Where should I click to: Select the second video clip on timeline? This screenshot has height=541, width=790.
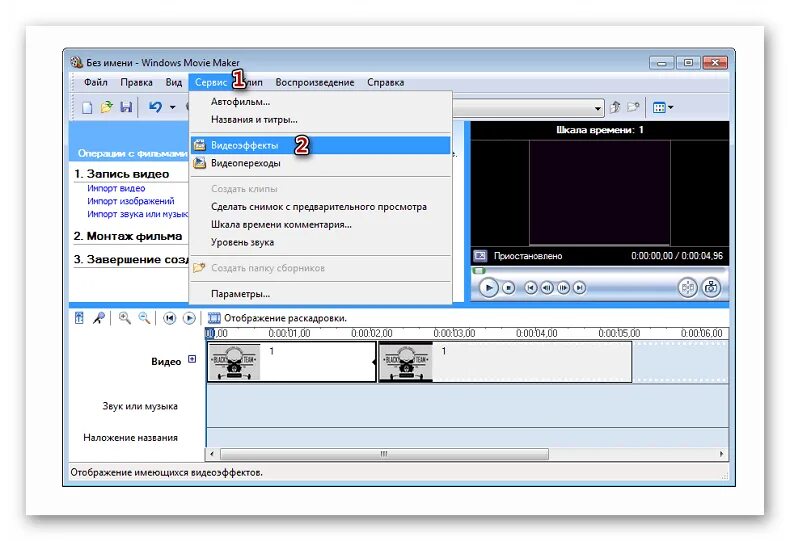pos(505,362)
